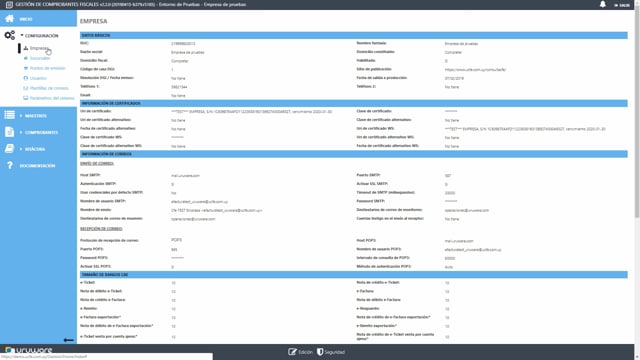Click the Host SMTP value
Image resolution: width=640 pixels, height=360 pixels.
click(185, 176)
